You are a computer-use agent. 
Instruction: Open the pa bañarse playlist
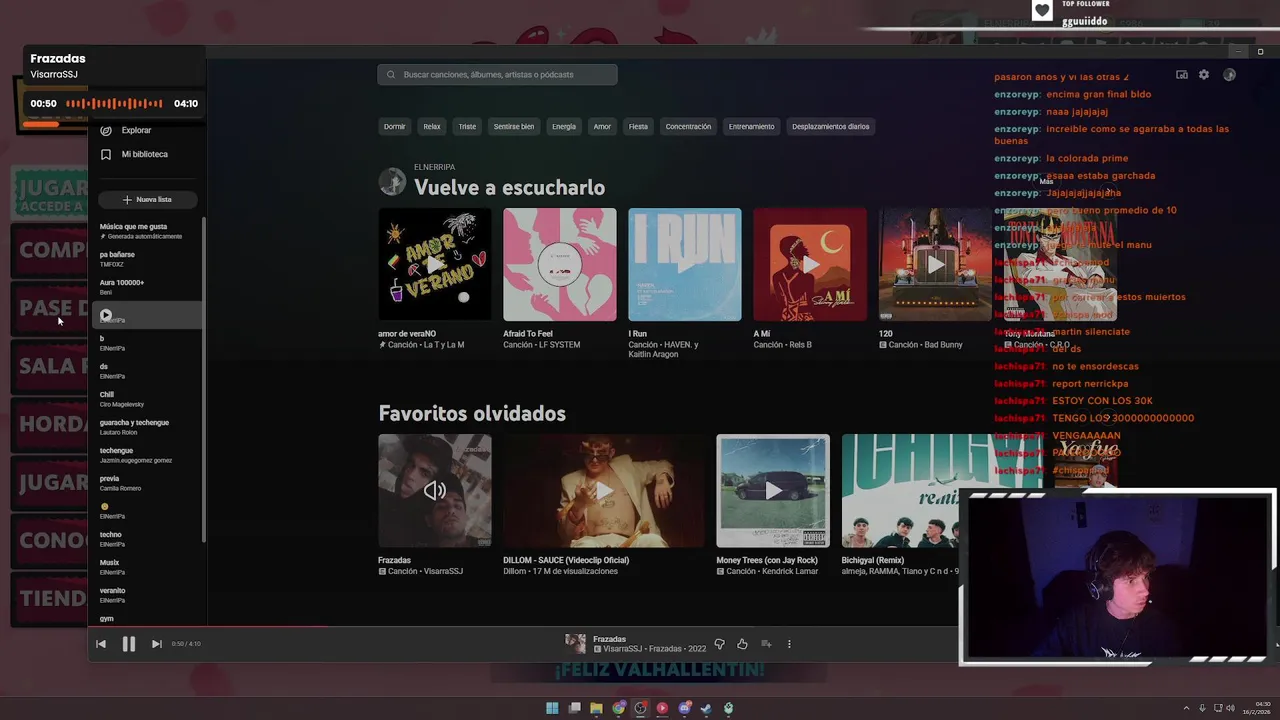pyautogui.click(x=147, y=259)
